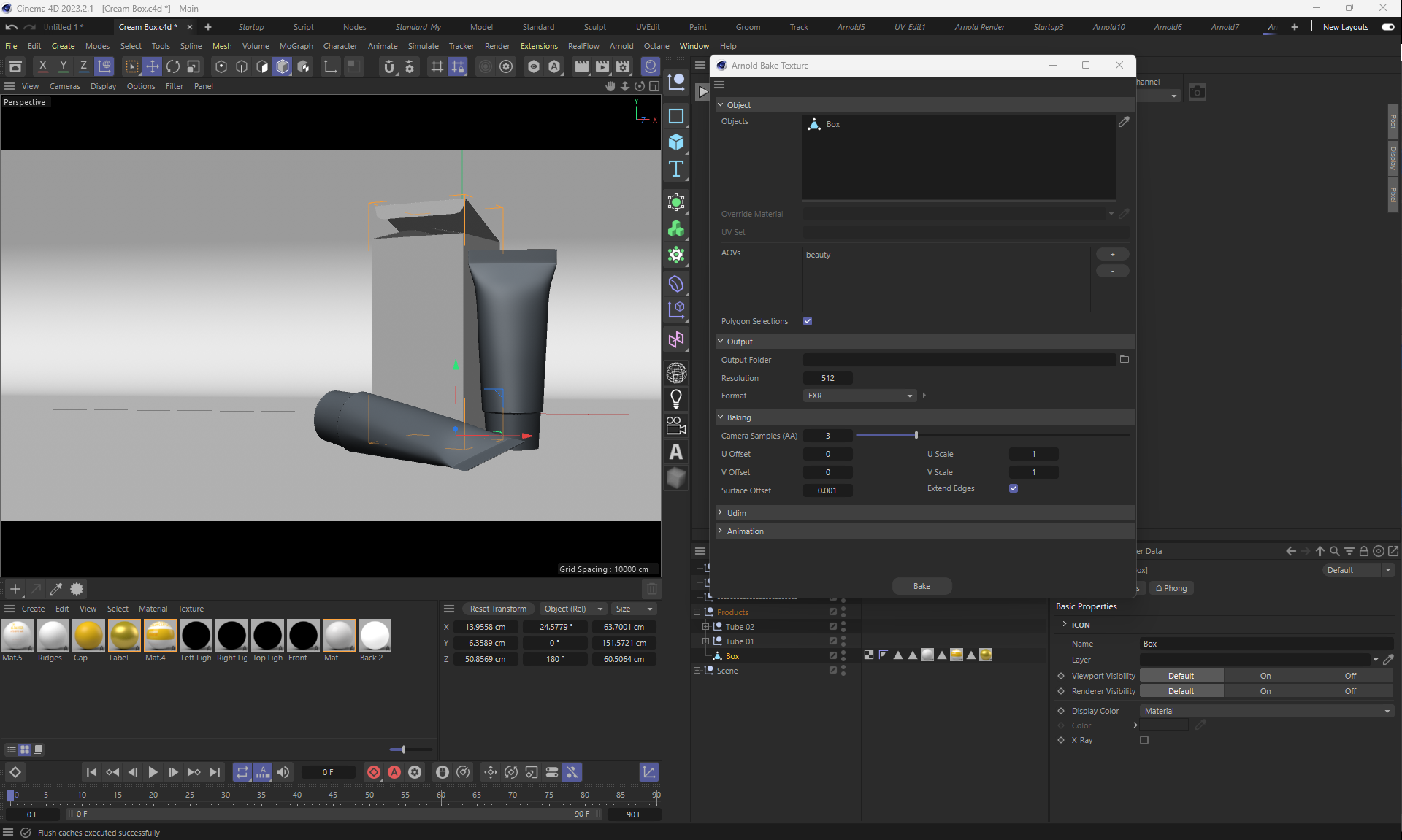Expand the Udim section

(x=736, y=513)
